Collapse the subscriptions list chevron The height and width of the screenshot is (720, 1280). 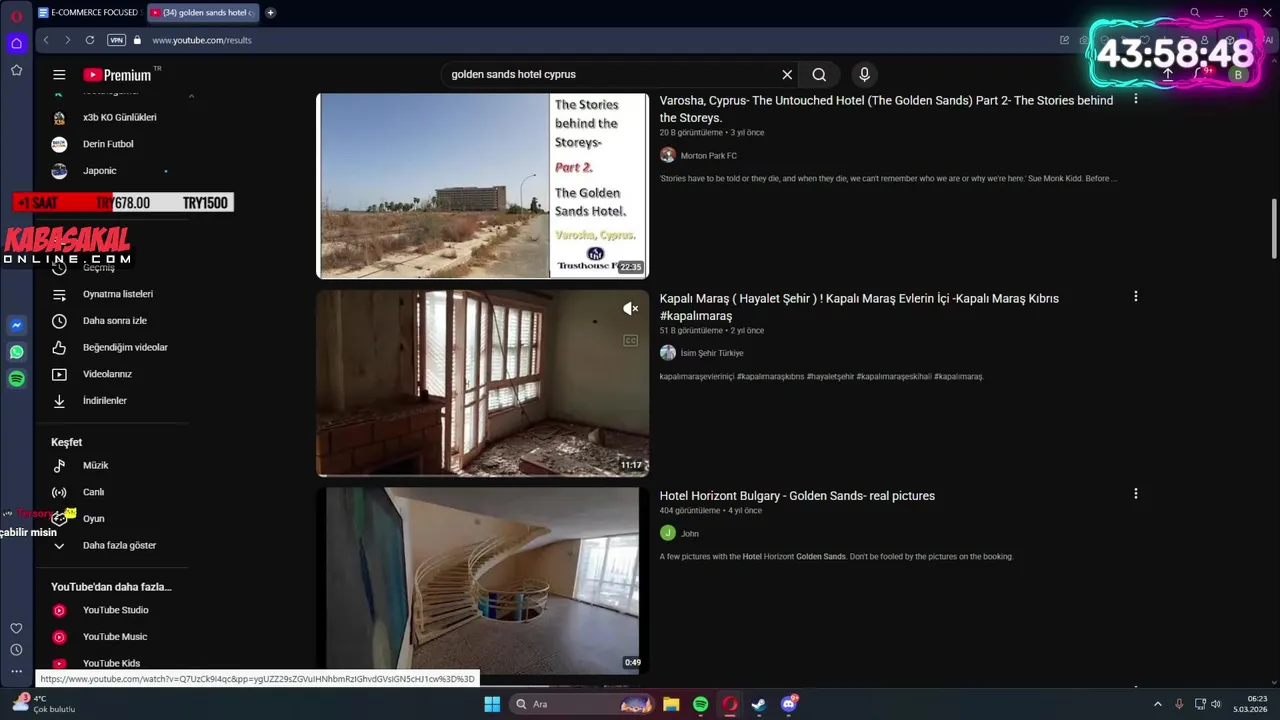tap(191, 95)
